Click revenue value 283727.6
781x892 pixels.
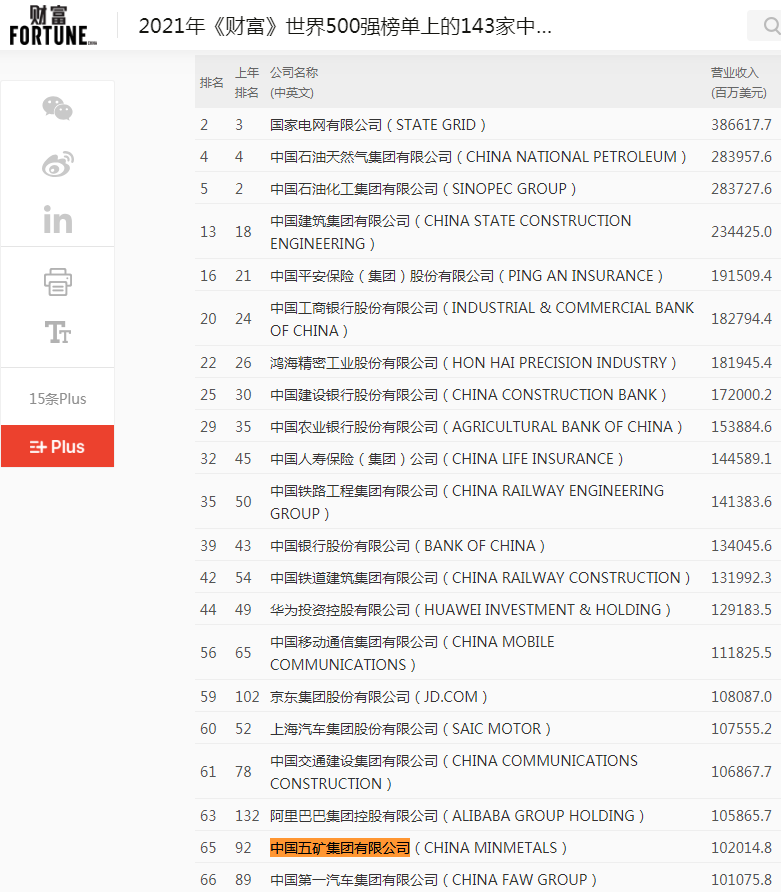click(x=741, y=188)
